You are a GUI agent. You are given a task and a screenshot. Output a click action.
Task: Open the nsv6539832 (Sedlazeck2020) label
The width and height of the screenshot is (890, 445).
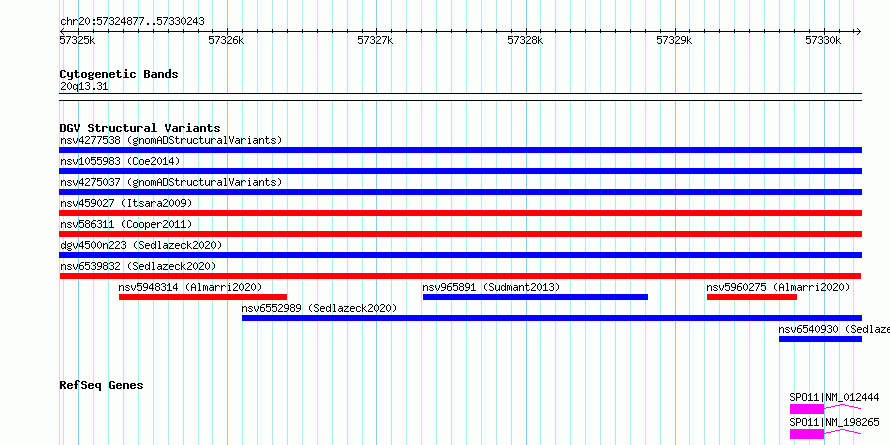pos(138,266)
